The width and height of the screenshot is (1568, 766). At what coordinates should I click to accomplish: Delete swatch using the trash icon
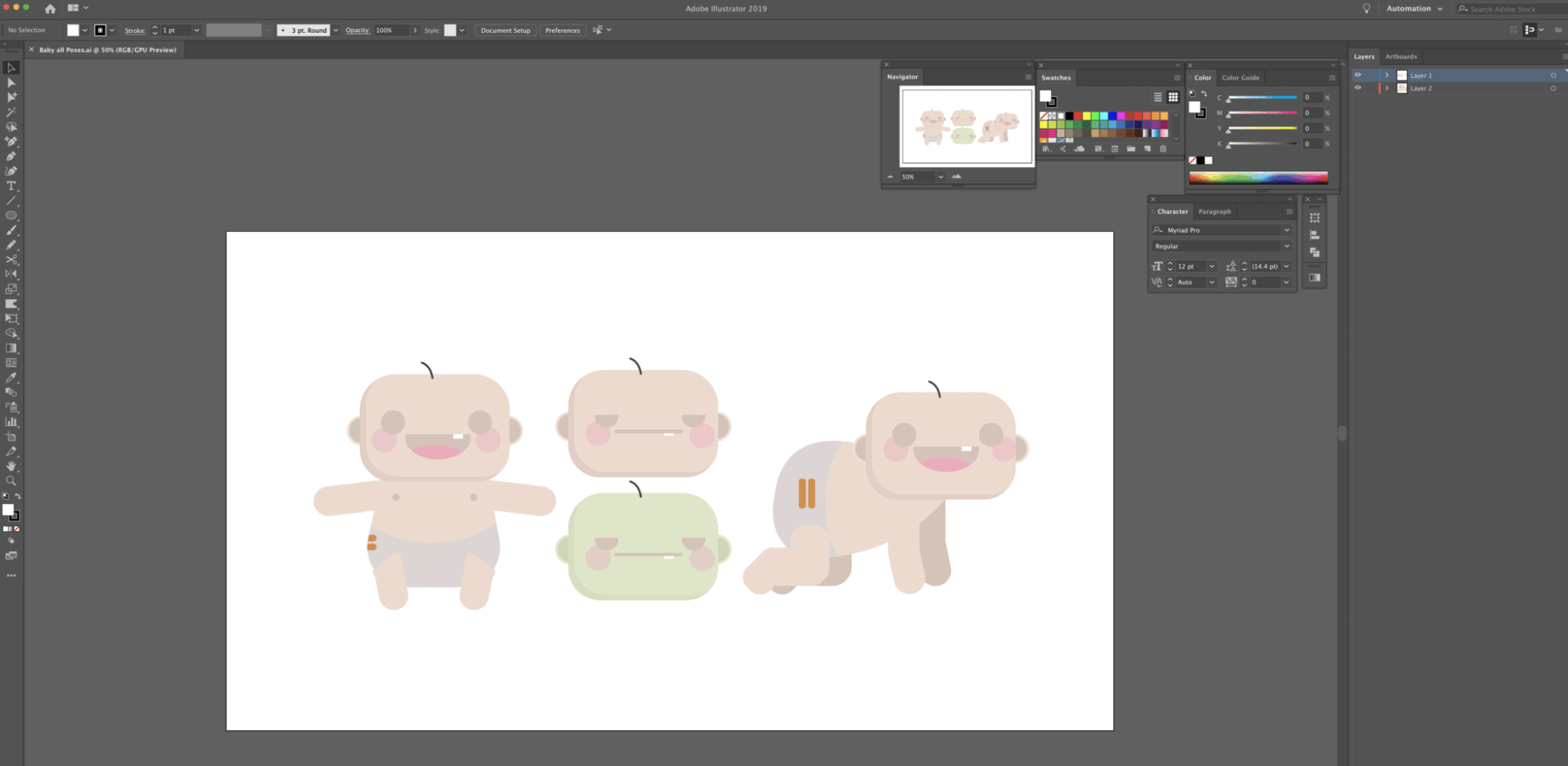[1163, 149]
